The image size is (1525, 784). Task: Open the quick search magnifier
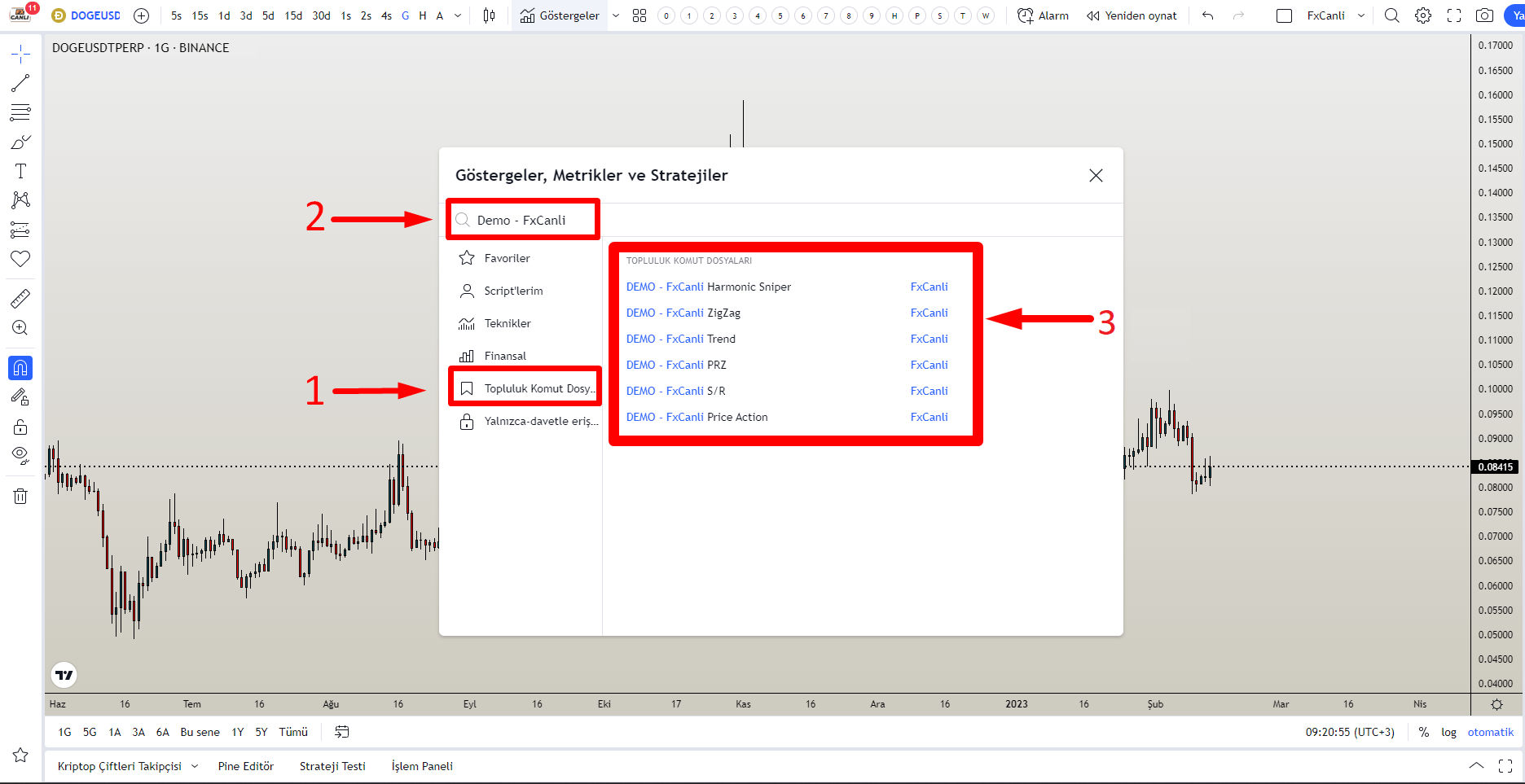[x=1392, y=15]
